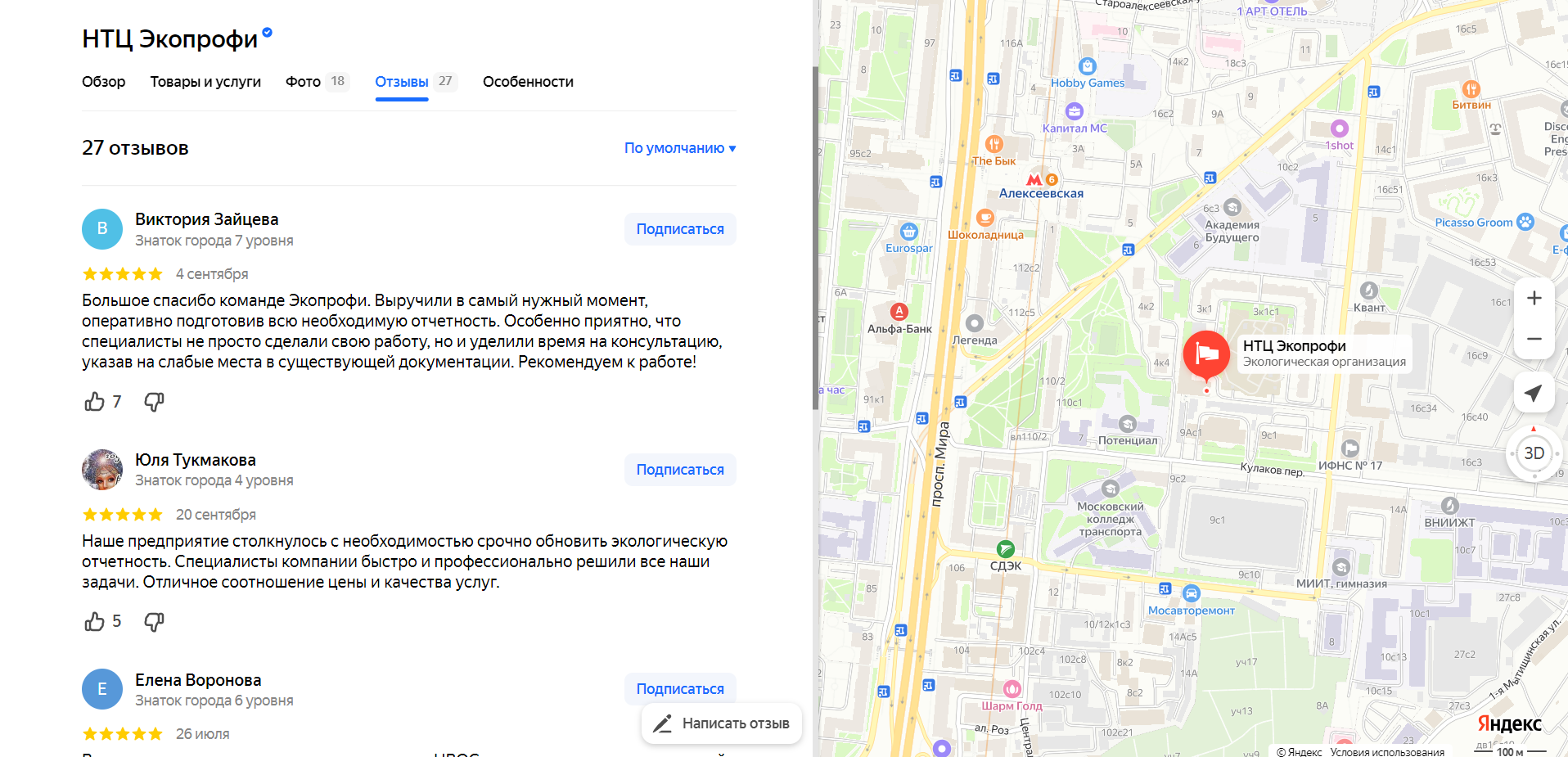The height and width of the screenshot is (757, 1568).
Task: Subscribe to Елена Воронова
Action: click(x=680, y=689)
